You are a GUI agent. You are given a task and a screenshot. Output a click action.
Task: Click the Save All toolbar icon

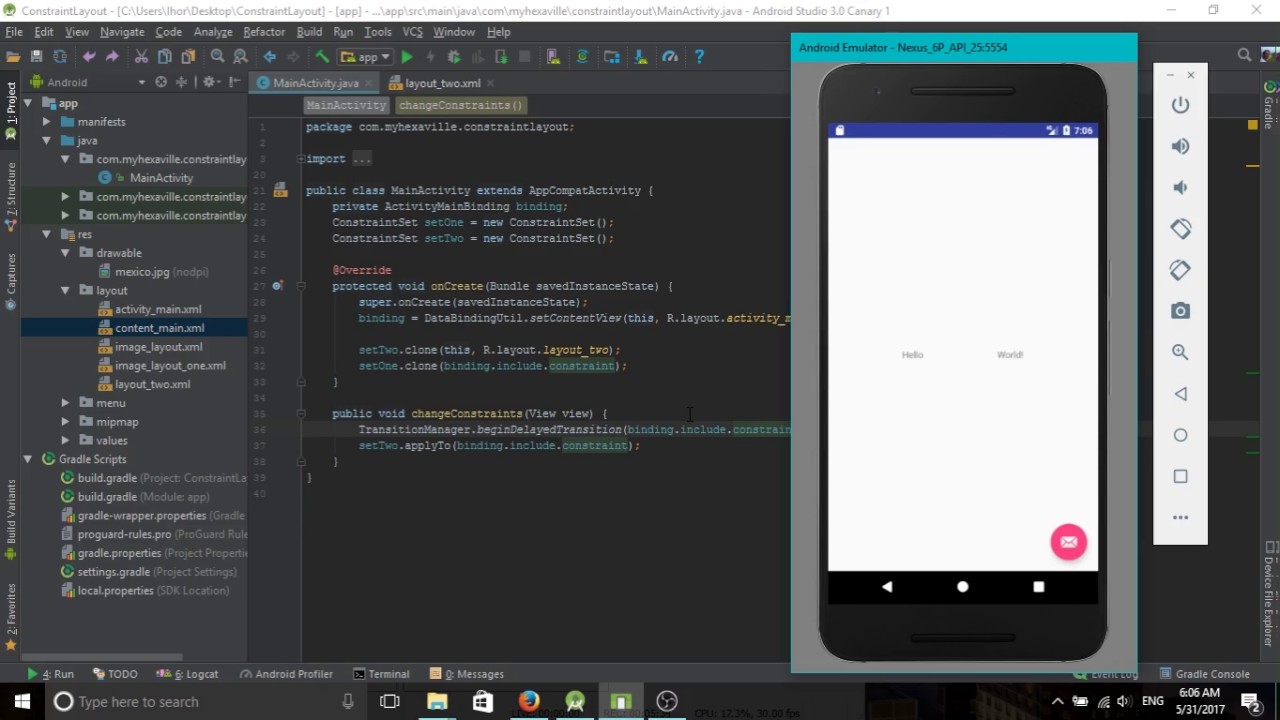36,57
